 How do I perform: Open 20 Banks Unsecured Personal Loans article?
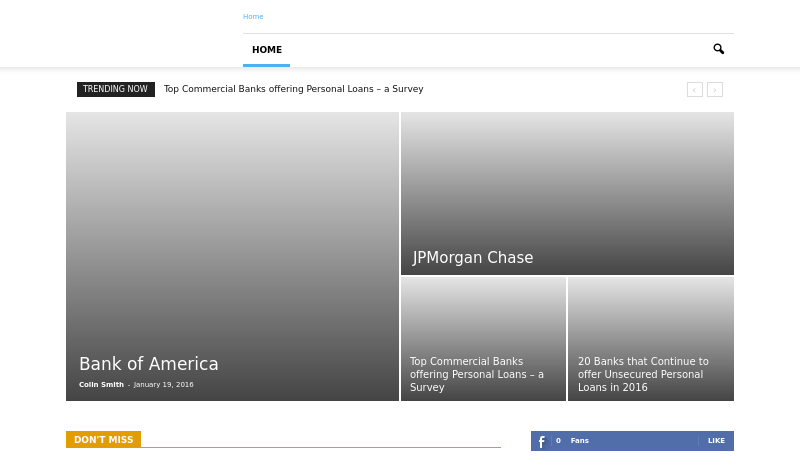[643, 374]
